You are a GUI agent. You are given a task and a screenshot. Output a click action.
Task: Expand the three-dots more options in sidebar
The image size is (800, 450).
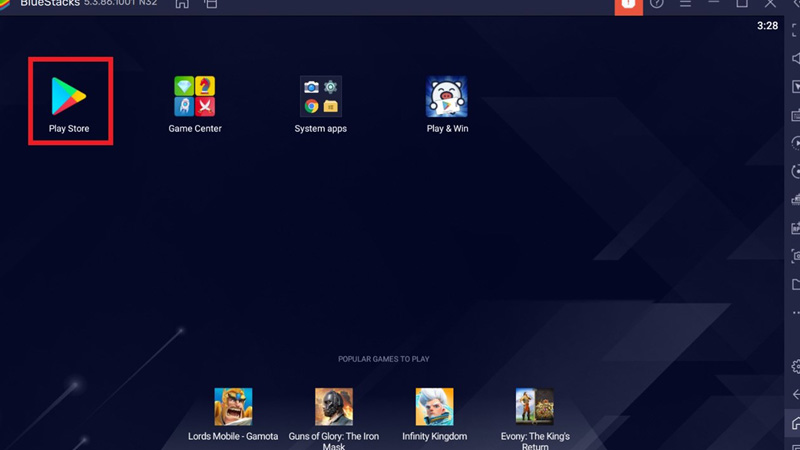point(795,313)
